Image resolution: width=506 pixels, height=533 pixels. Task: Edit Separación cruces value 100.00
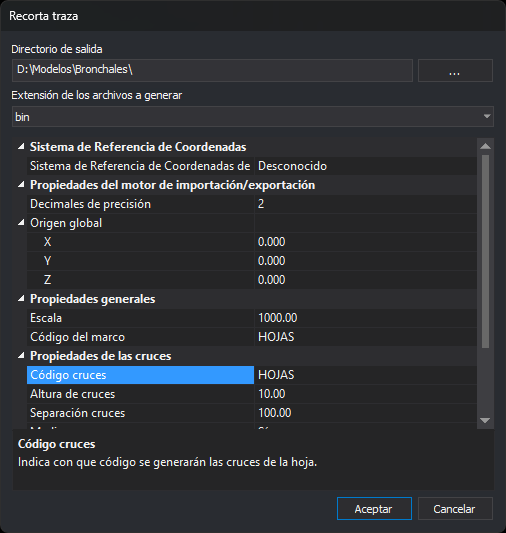tap(365, 413)
